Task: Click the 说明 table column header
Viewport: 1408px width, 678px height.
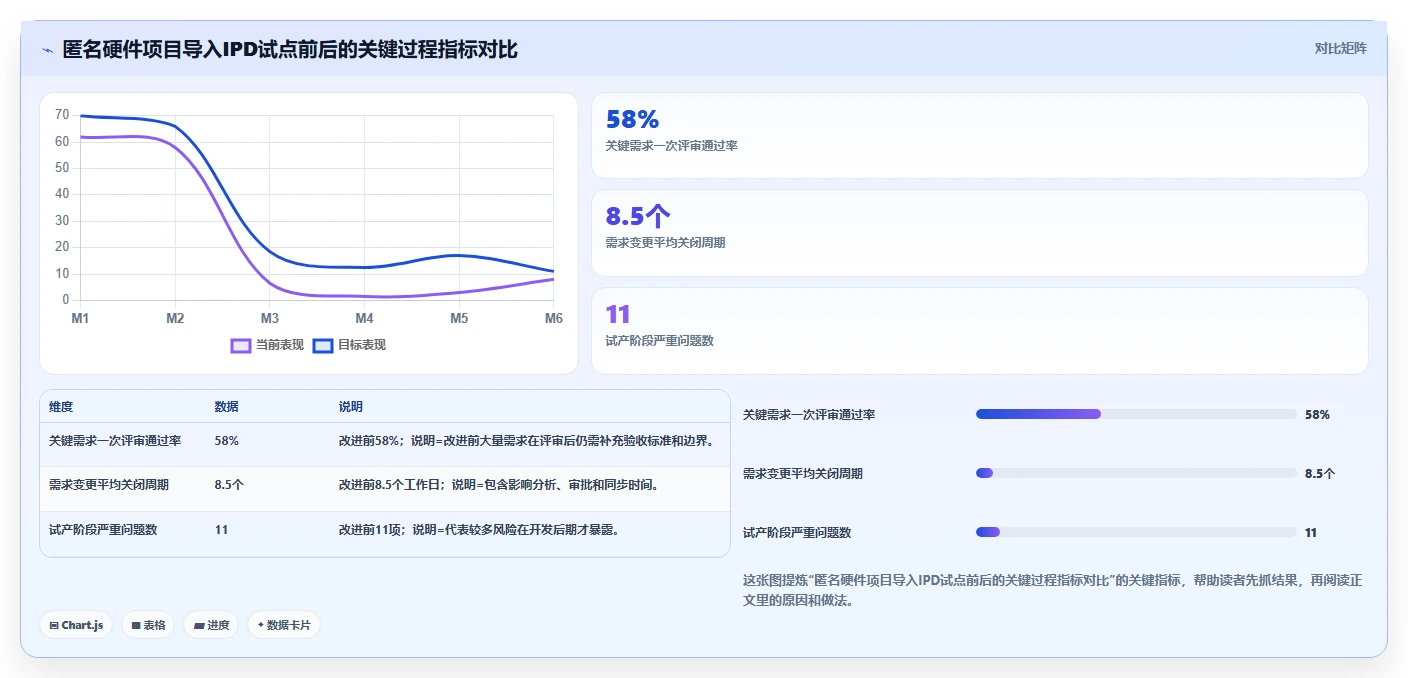Action: (x=351, y=407)
